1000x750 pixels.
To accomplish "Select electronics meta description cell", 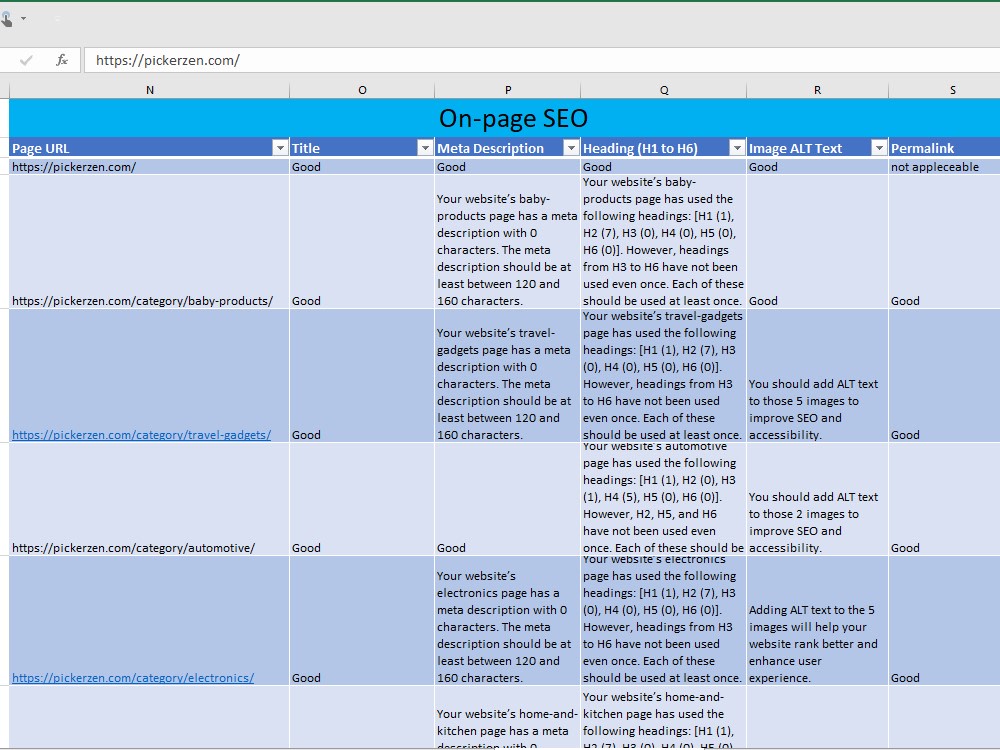I will coord(508,621).
